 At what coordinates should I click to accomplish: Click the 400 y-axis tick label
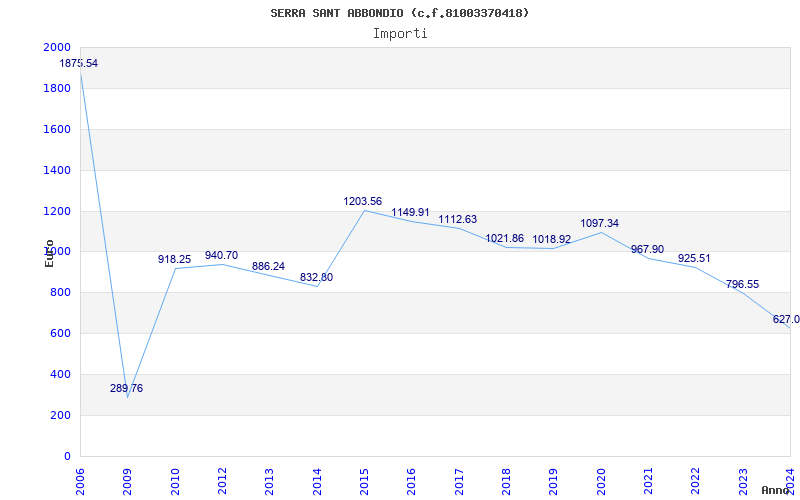tap(61, 374)
